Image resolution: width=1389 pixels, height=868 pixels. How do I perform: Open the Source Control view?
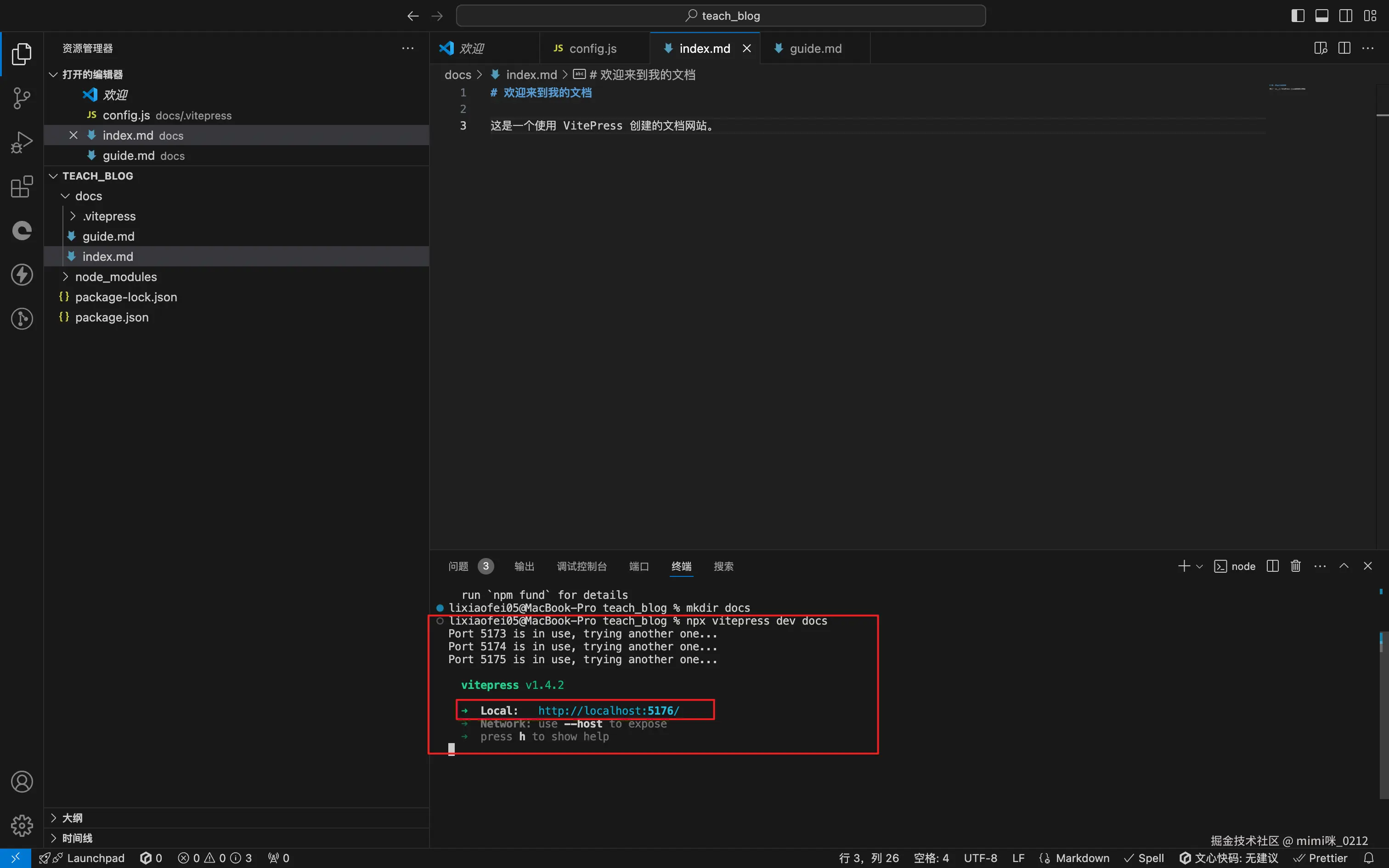click(22, 98)
